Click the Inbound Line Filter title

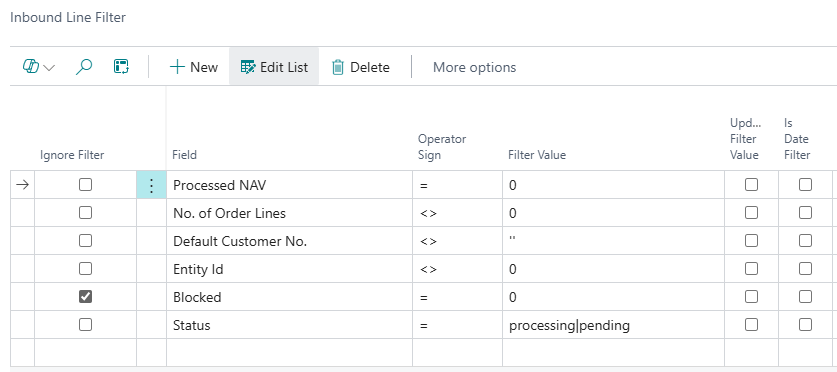68,17
